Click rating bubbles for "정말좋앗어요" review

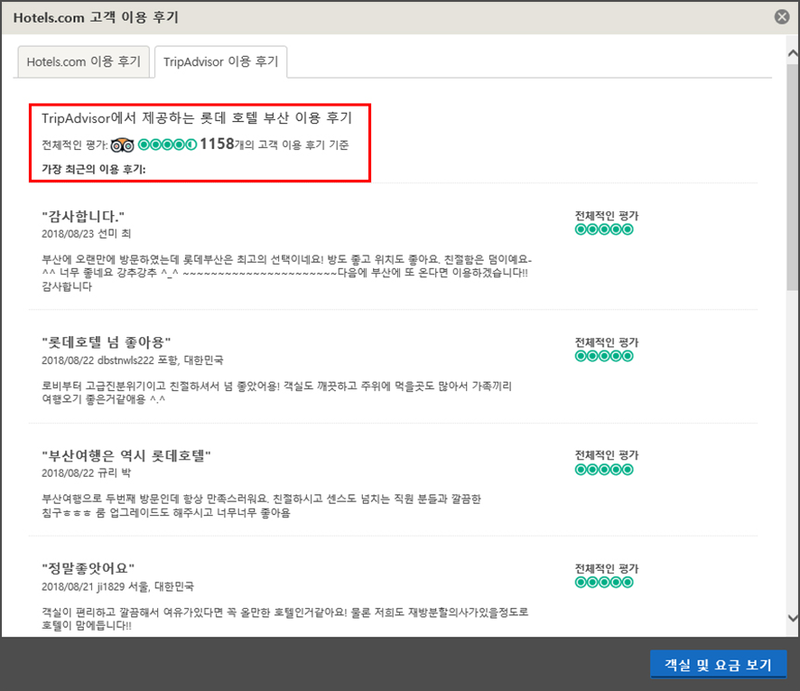coord(604,581)
